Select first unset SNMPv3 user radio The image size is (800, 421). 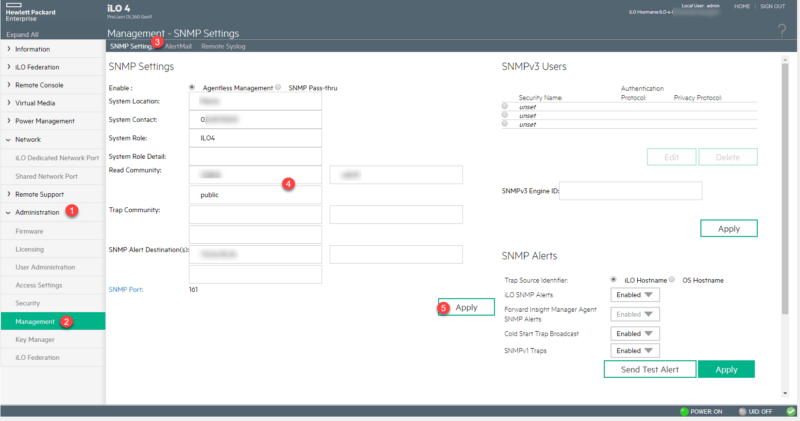[x=505, y=106]
